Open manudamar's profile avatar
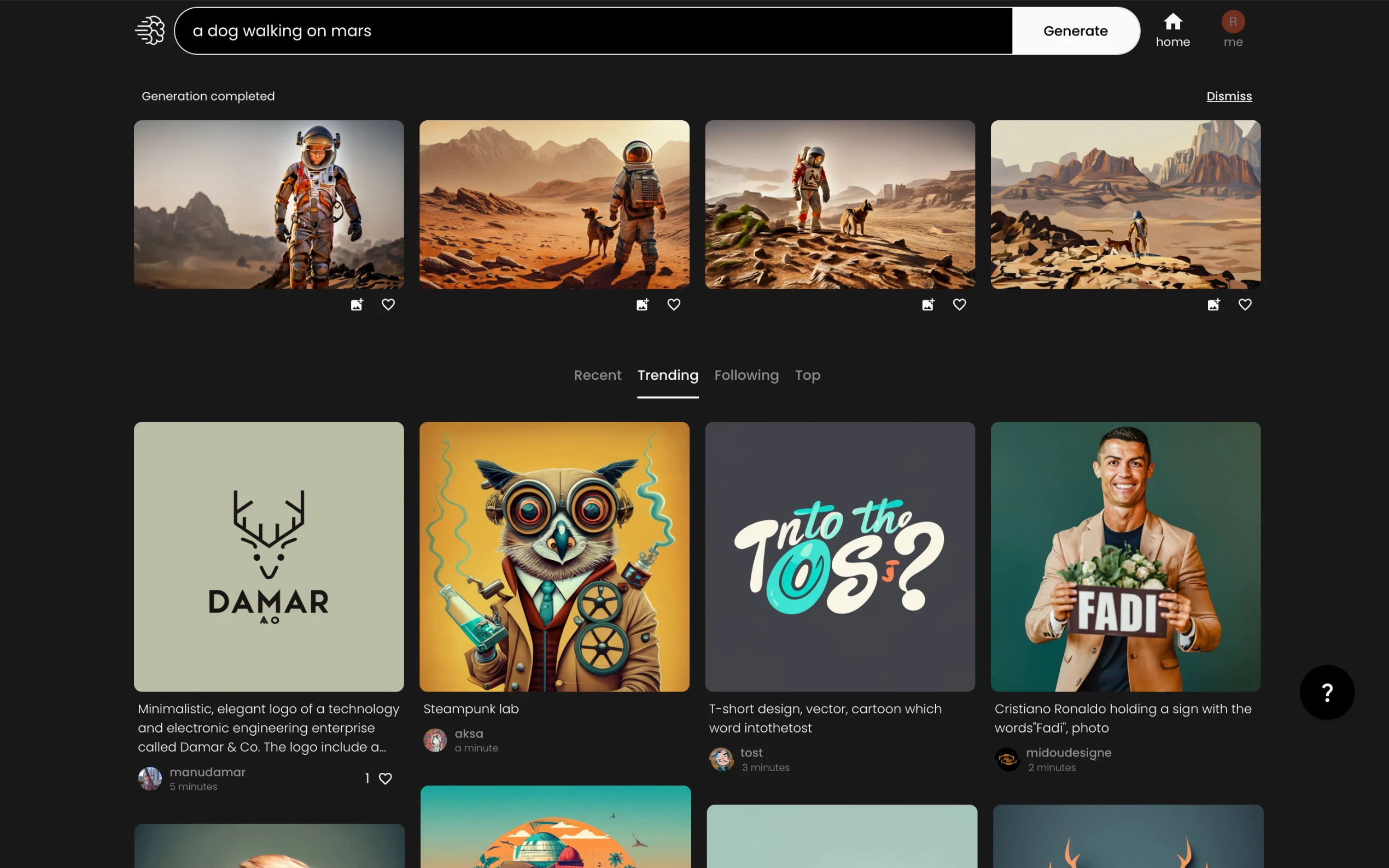 click(x=150, y=779)
